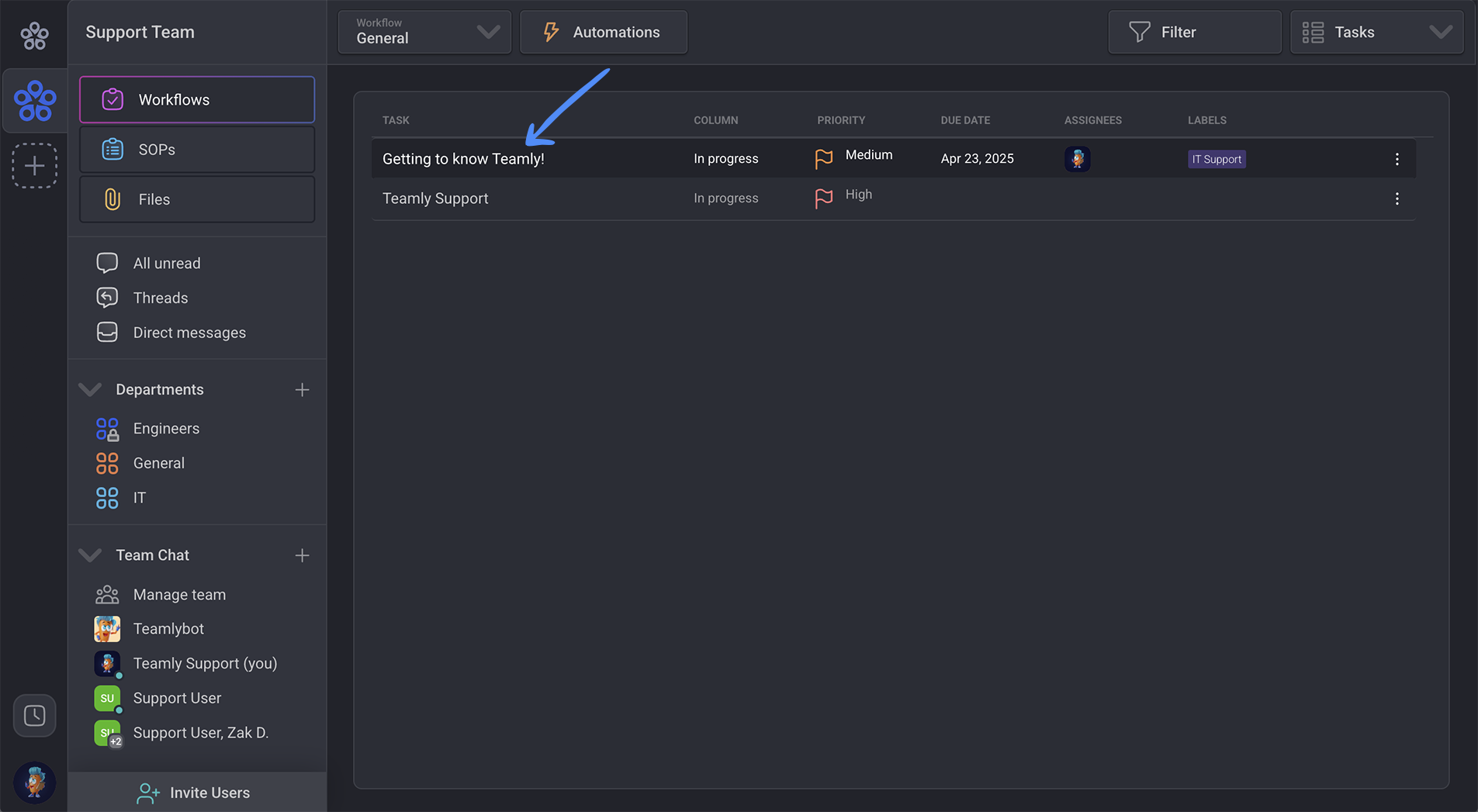Open more options for Teamly Support task
Image resolution: width=1478 pixels, height=812 pixels.
click(x=1397, y=199)
